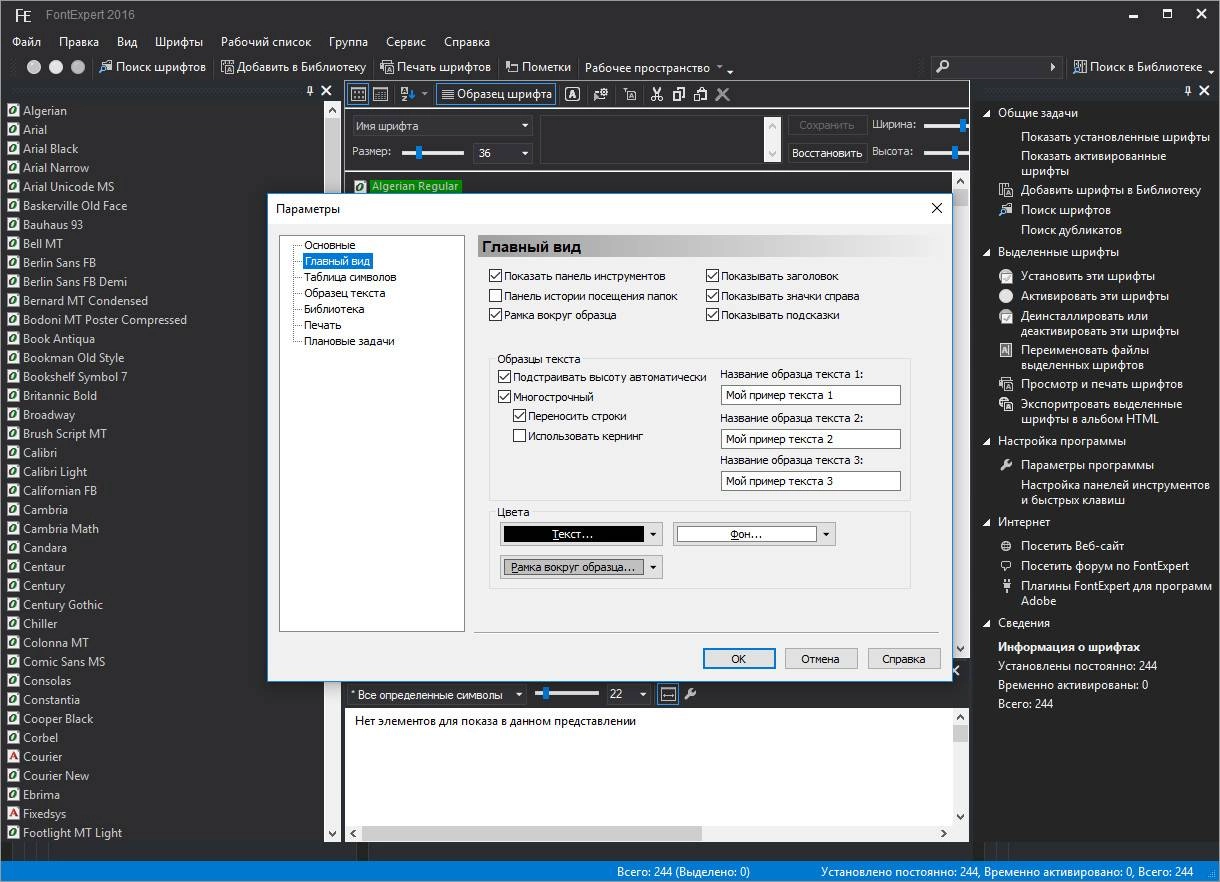Select Таблица символов in options tree
Screen dimensions: 1220x882
pos(350,277)
